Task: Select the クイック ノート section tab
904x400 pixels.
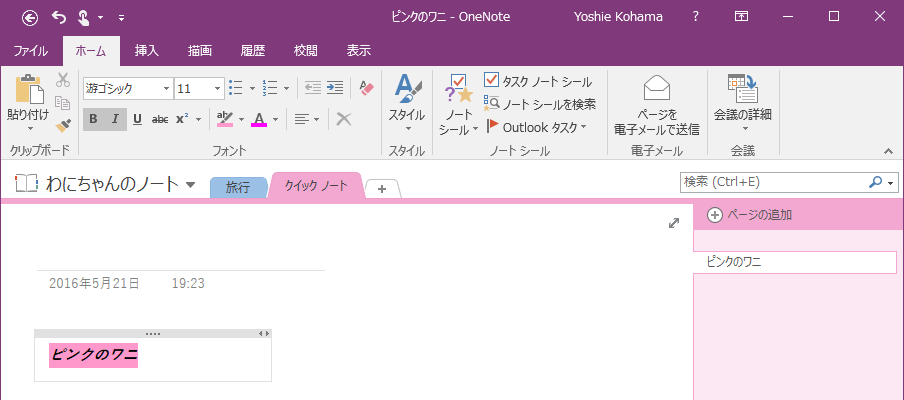Action: coord(316,186)
